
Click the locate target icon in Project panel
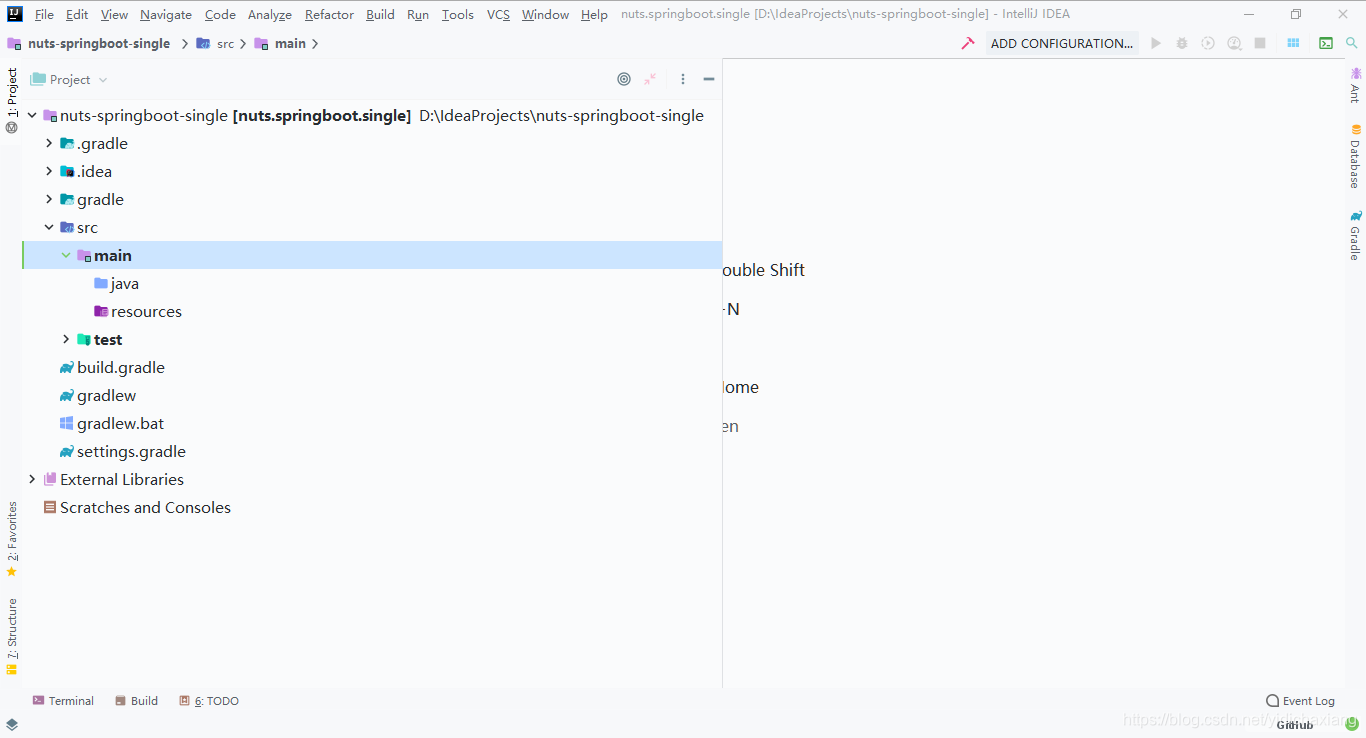[x=624, y=79]
